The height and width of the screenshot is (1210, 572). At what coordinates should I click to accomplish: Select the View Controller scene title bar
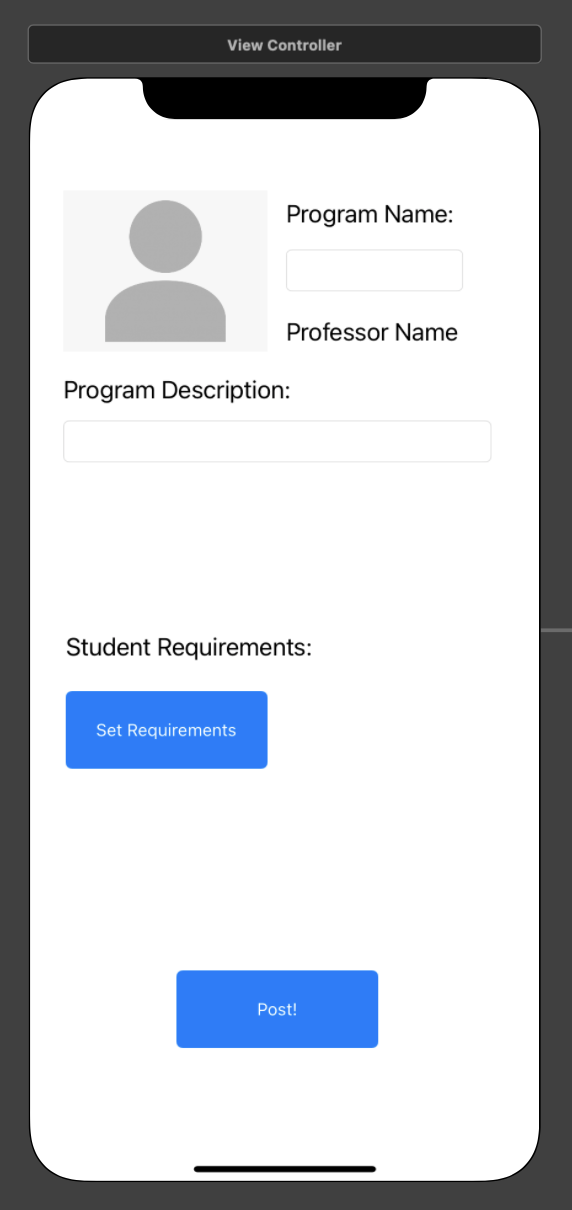(x=285, y=45)
